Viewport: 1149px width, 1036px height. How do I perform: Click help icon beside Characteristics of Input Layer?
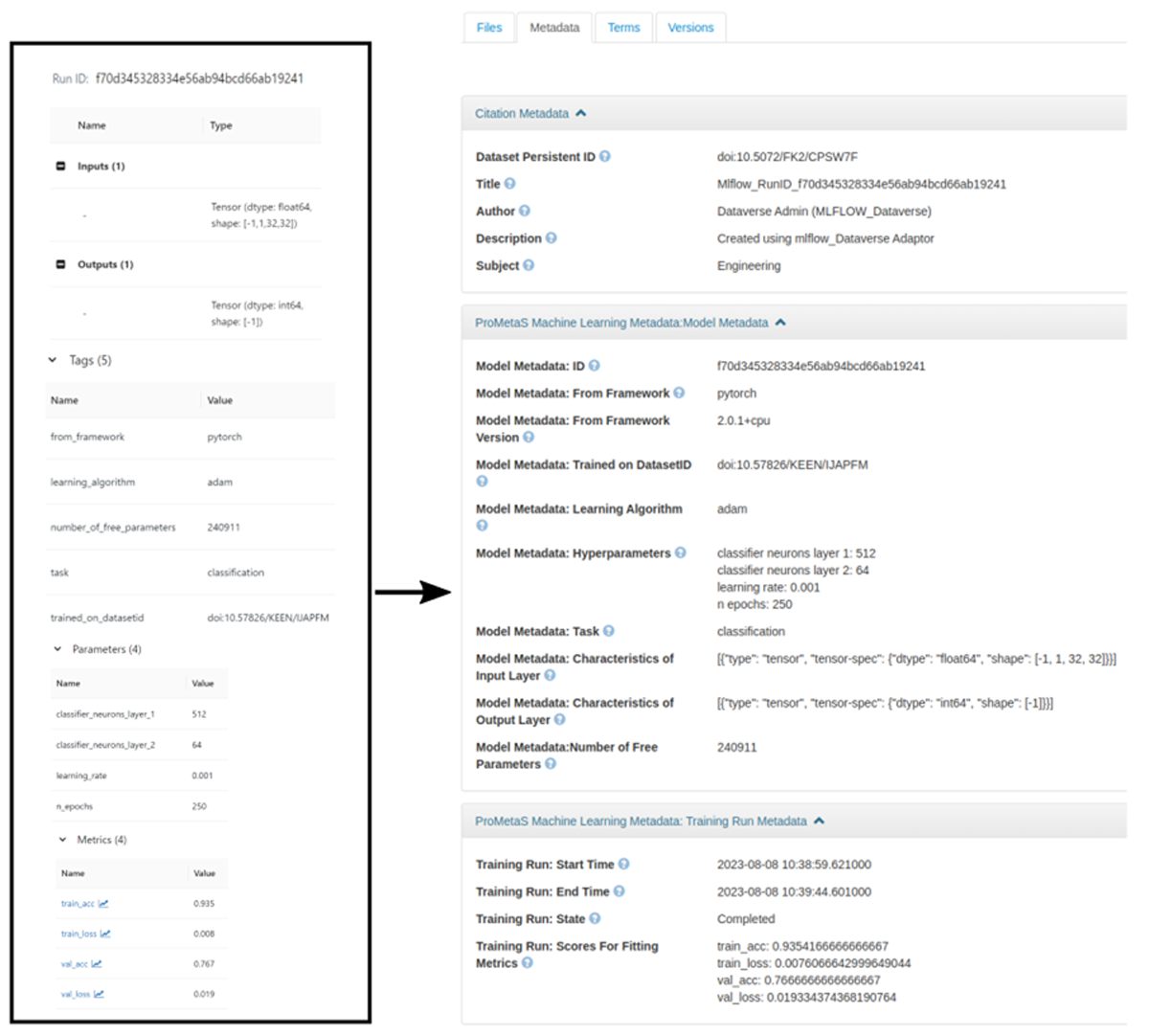click(551, 675)
